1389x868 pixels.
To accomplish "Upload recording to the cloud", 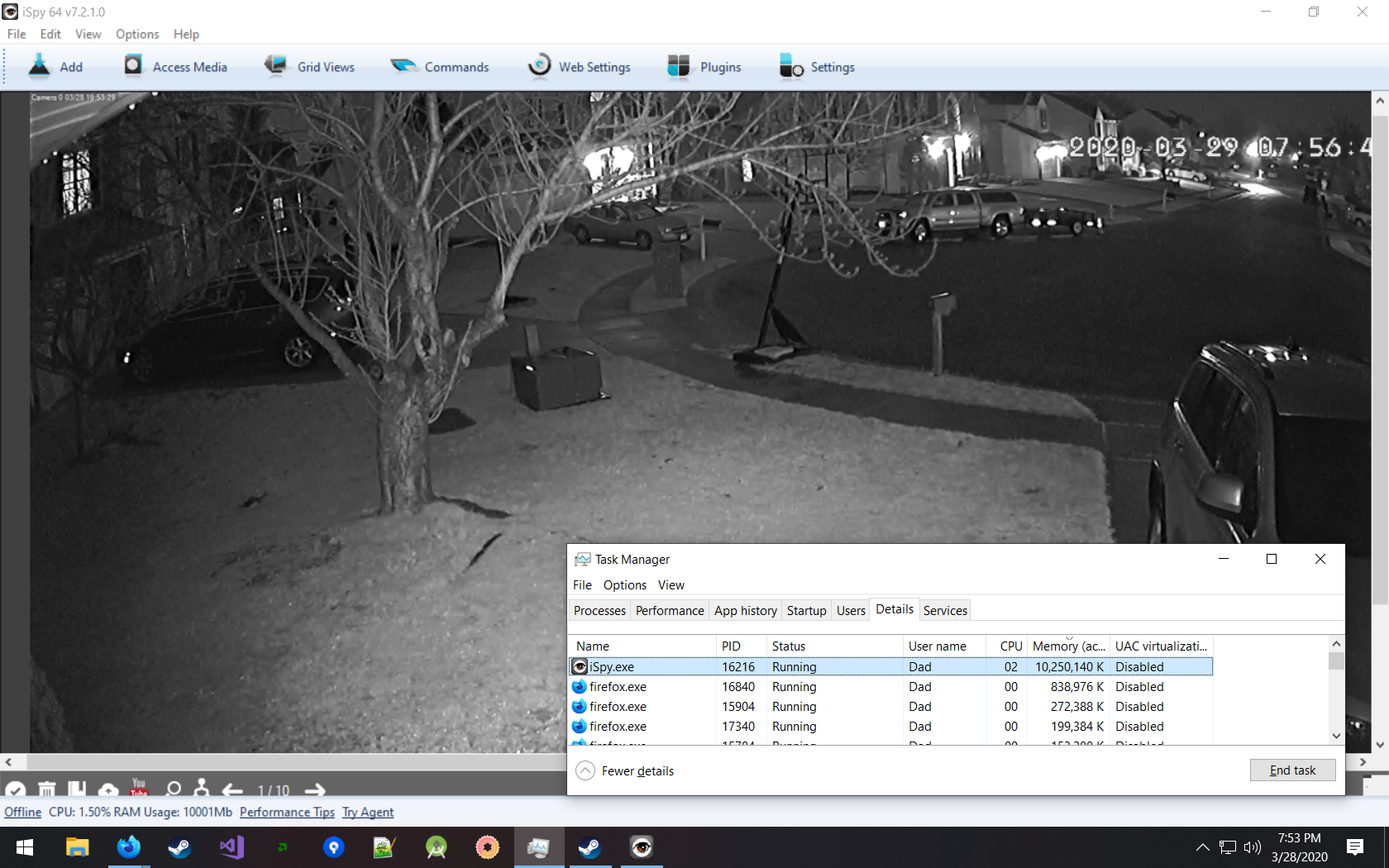I will point(108,790).
